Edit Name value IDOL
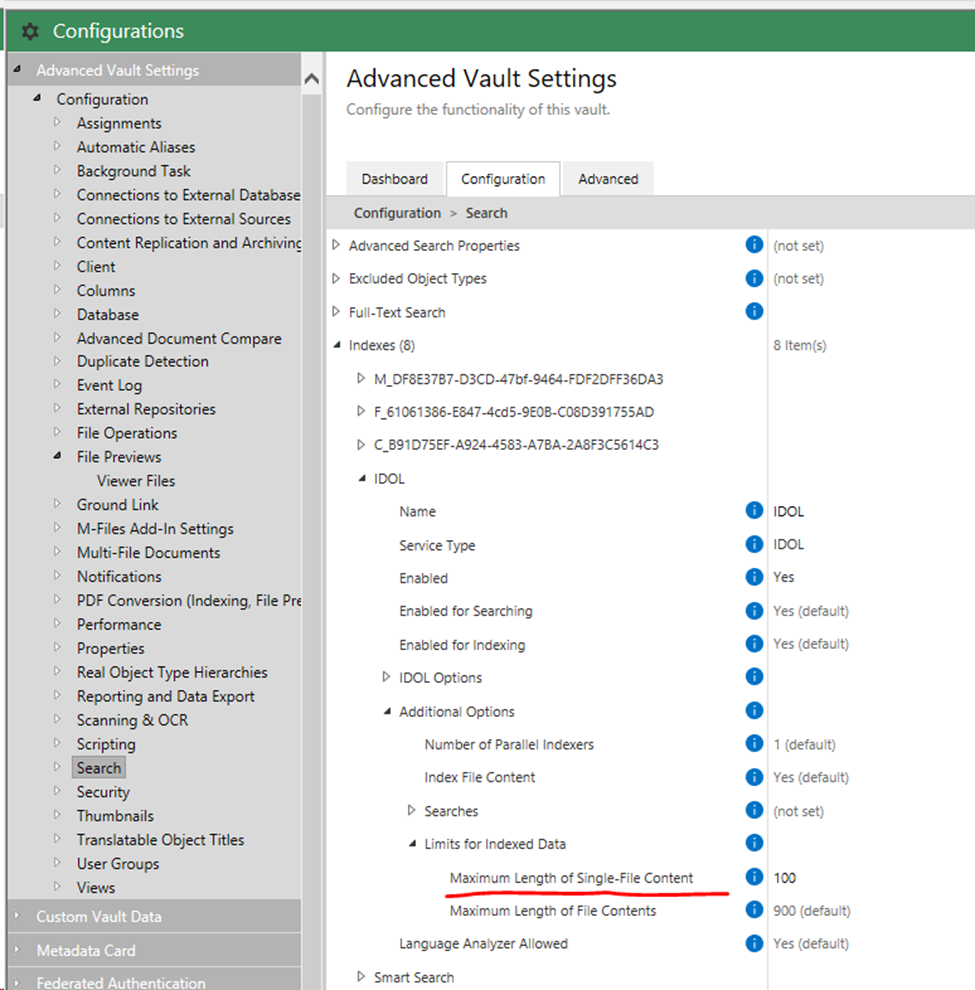 pyautogui.click(x=788, y=511)
